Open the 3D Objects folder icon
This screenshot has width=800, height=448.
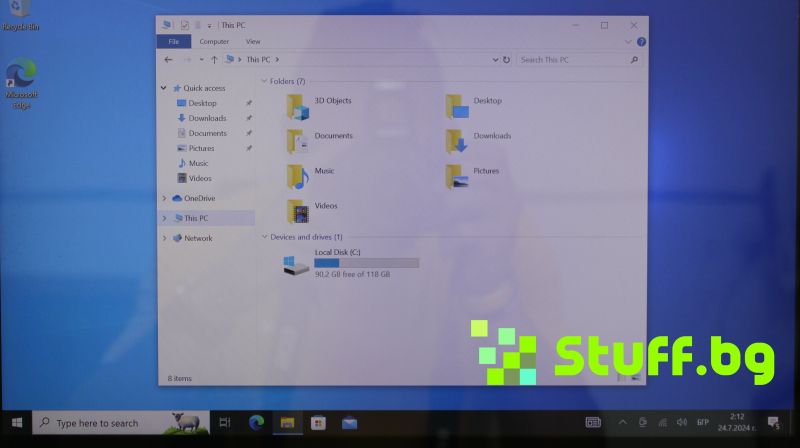(298, 106)
